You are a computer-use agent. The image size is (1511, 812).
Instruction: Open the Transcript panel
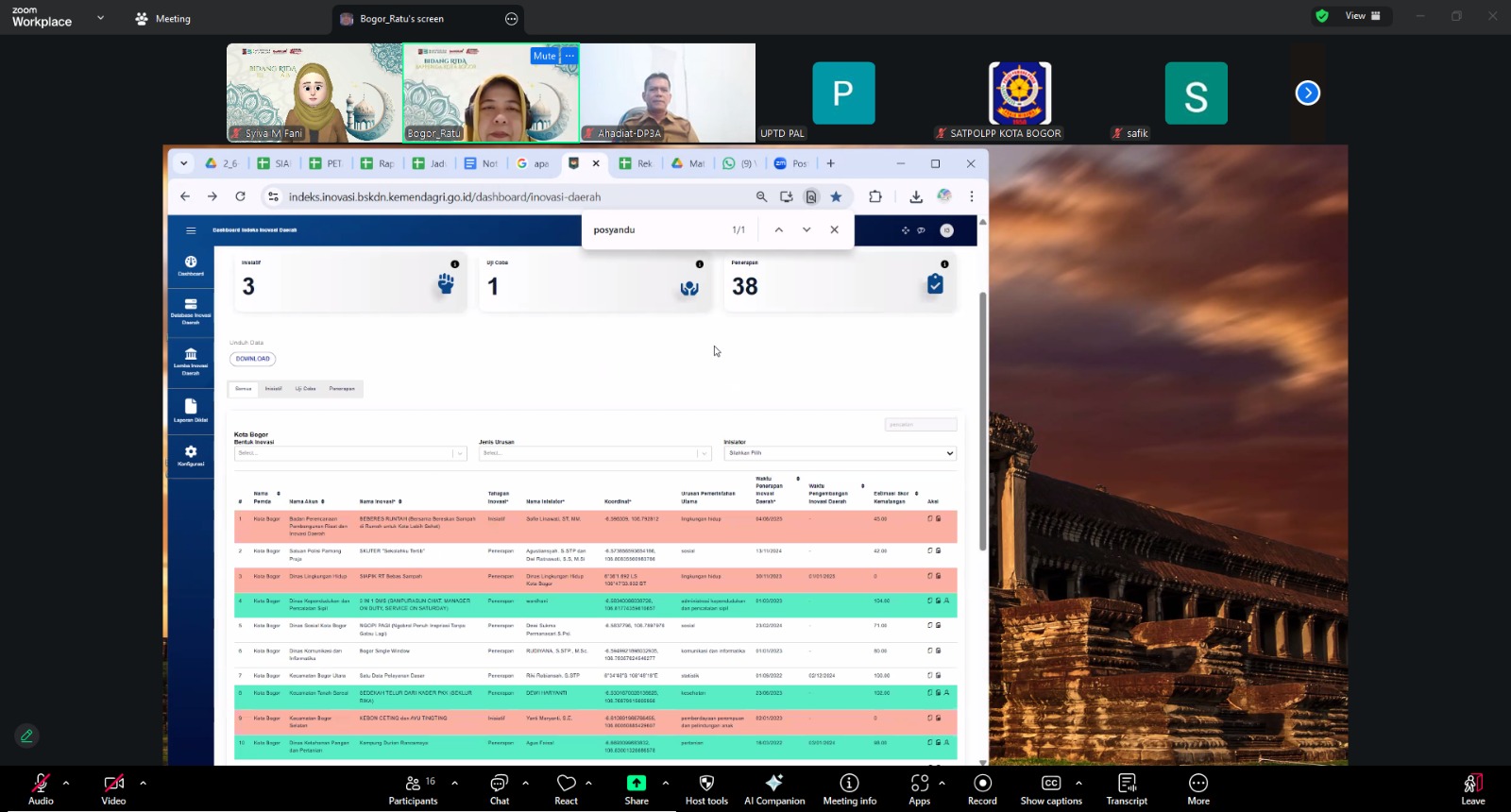pos(1127,784)
